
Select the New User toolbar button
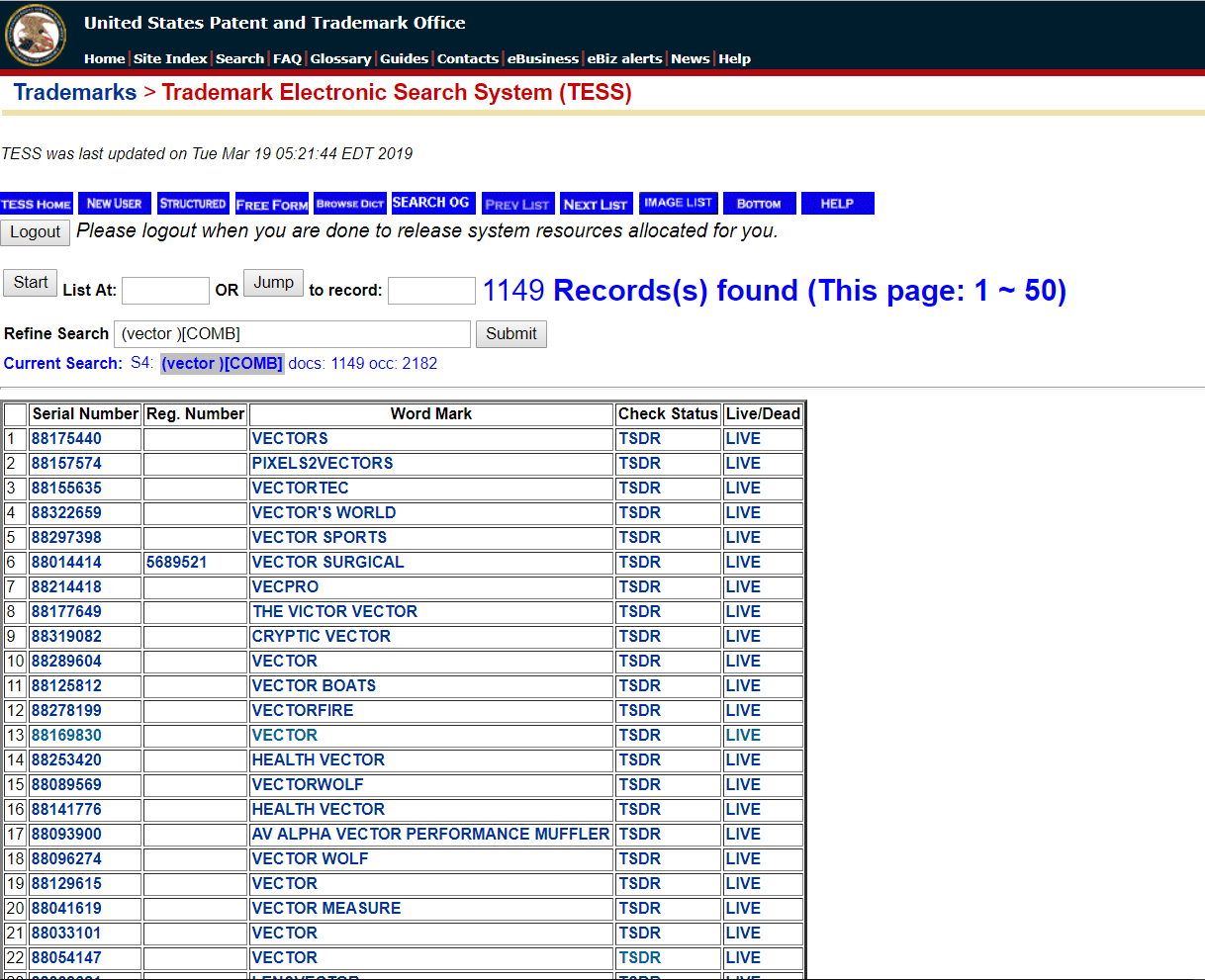pyautogui.click(x=114, y=204)
